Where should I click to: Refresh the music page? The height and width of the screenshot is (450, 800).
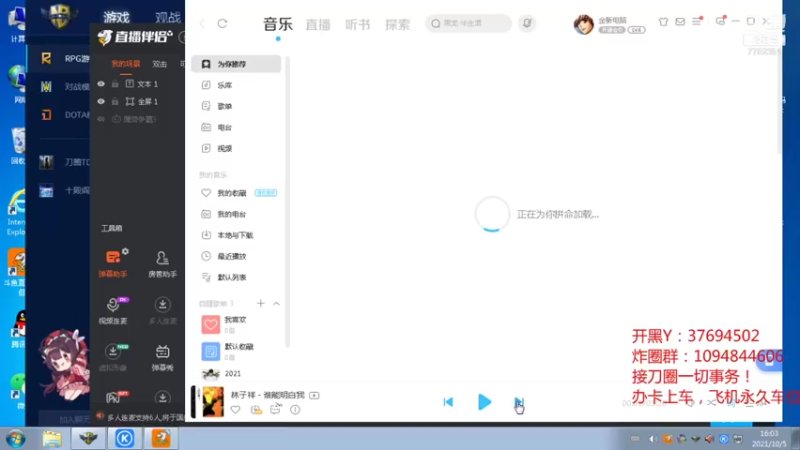[222, 23]
